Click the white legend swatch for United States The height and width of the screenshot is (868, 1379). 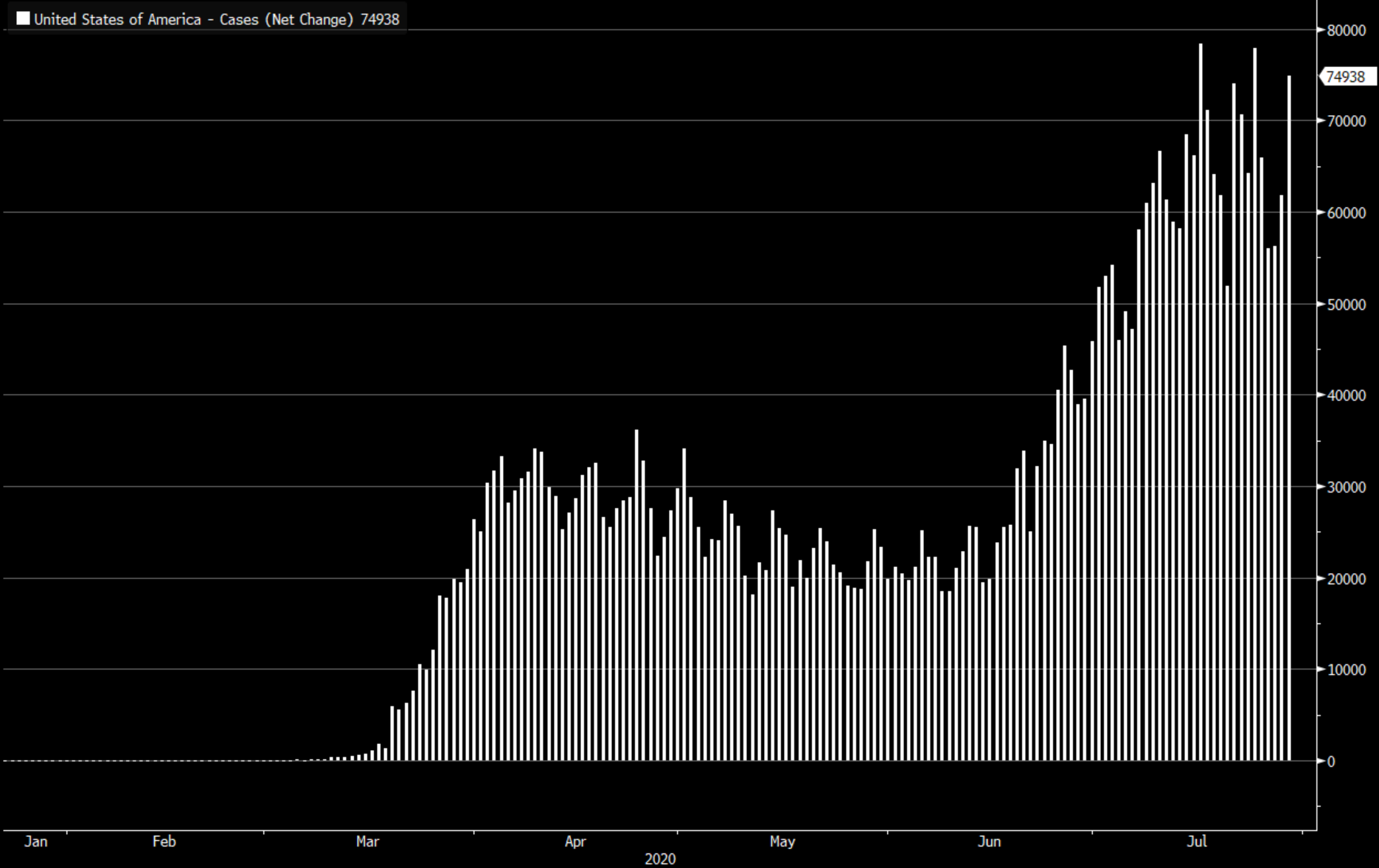pos(23,19)
